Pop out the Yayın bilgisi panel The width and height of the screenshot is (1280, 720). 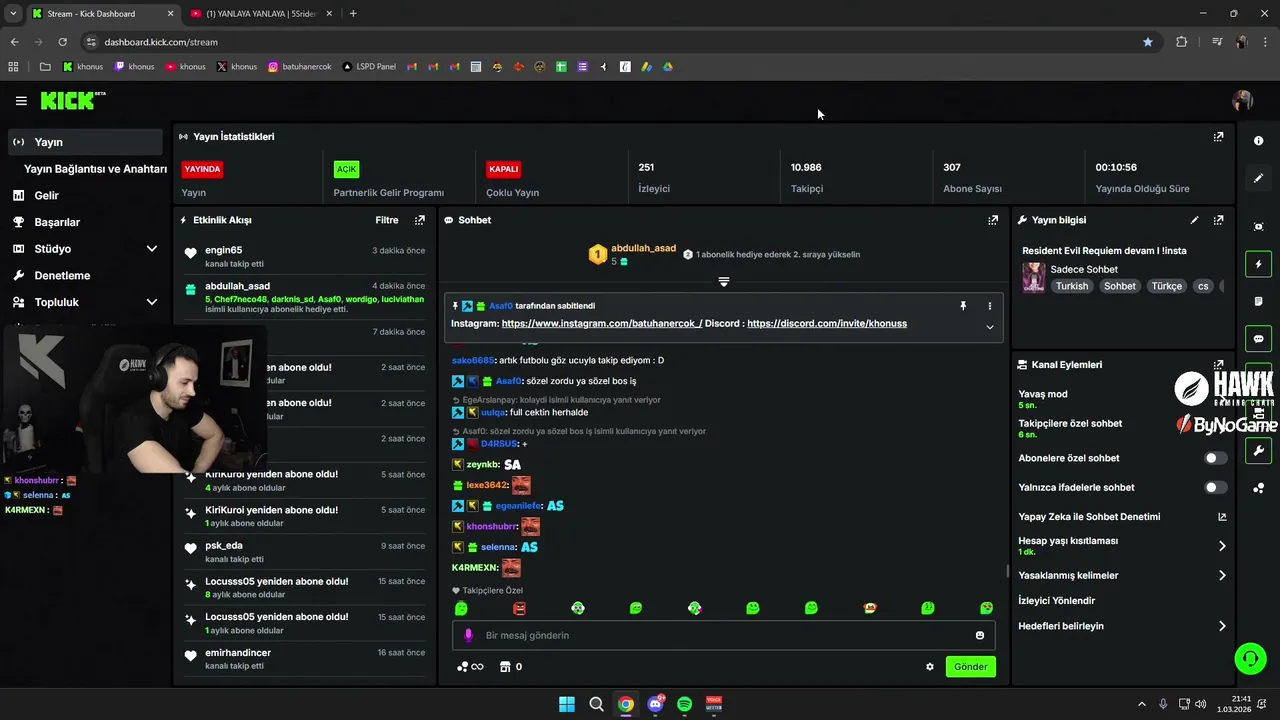(1218, 220)
